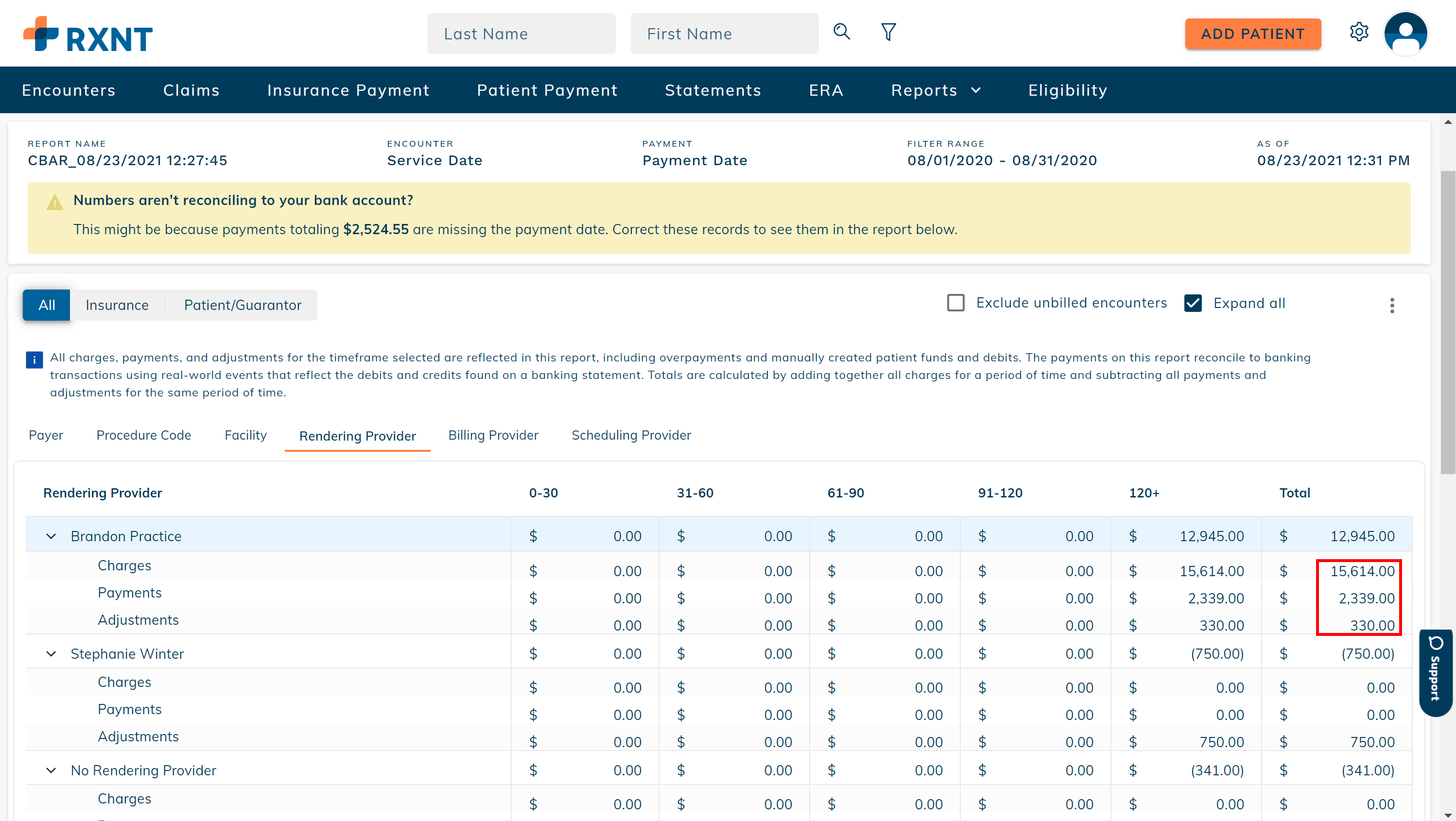Select the 2,339.00 payments total cell
Image resolution: width=1456 pixels, height=821 pixels.
[x=1366, y=599]
